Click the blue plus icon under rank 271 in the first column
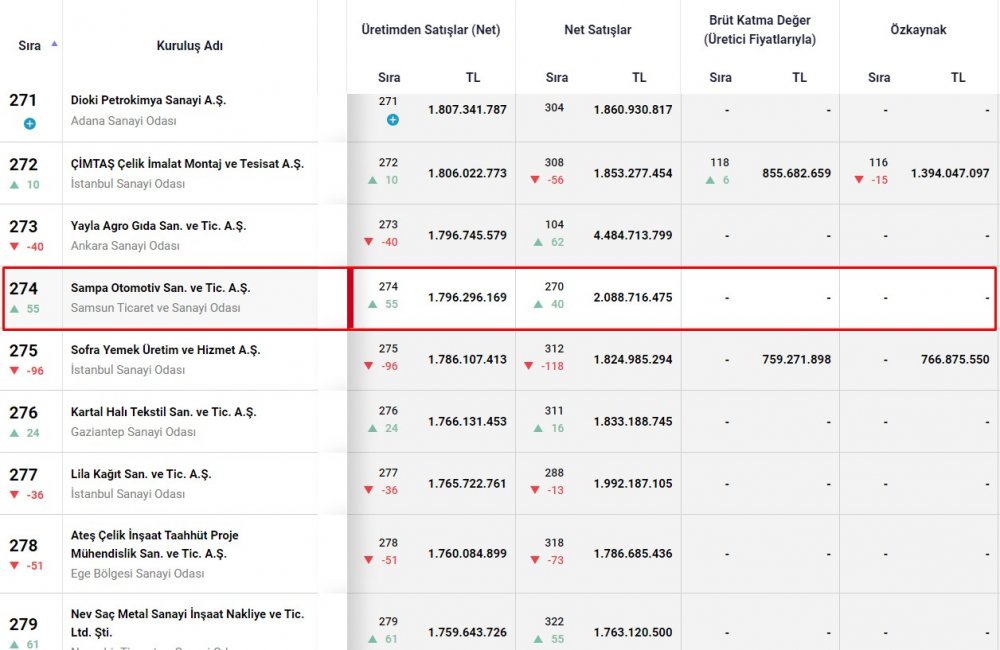The image size is (1000, 650). coord(29,124)
